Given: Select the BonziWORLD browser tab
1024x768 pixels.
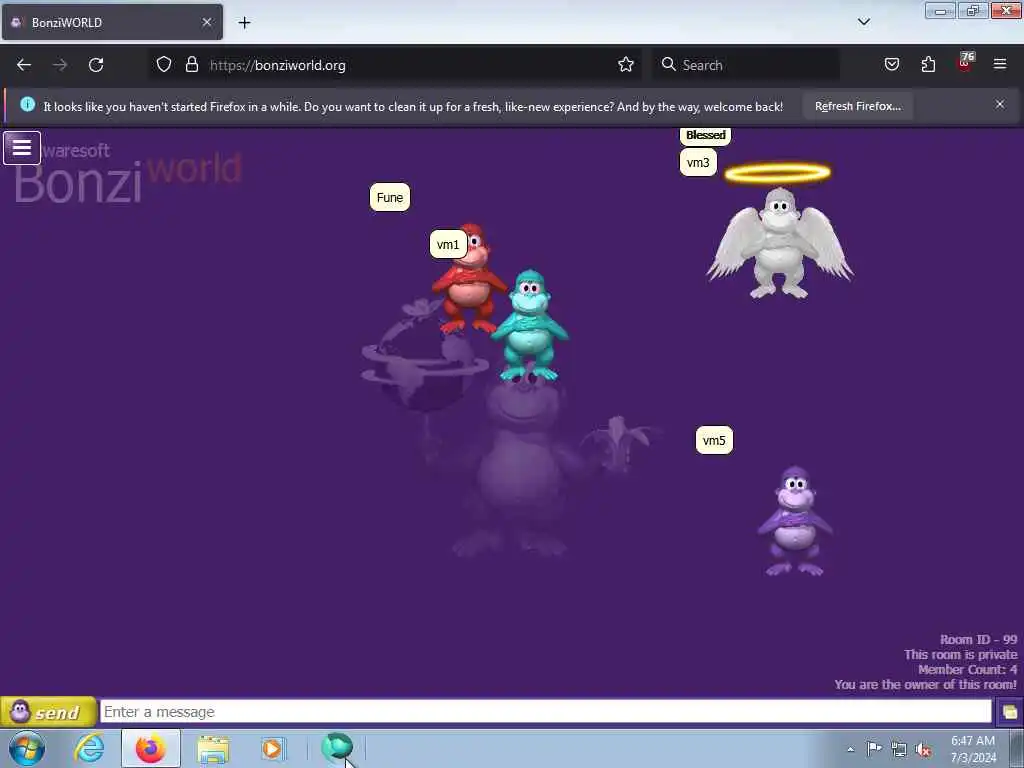Looking at the screenshot, I should tap(112, 22).
